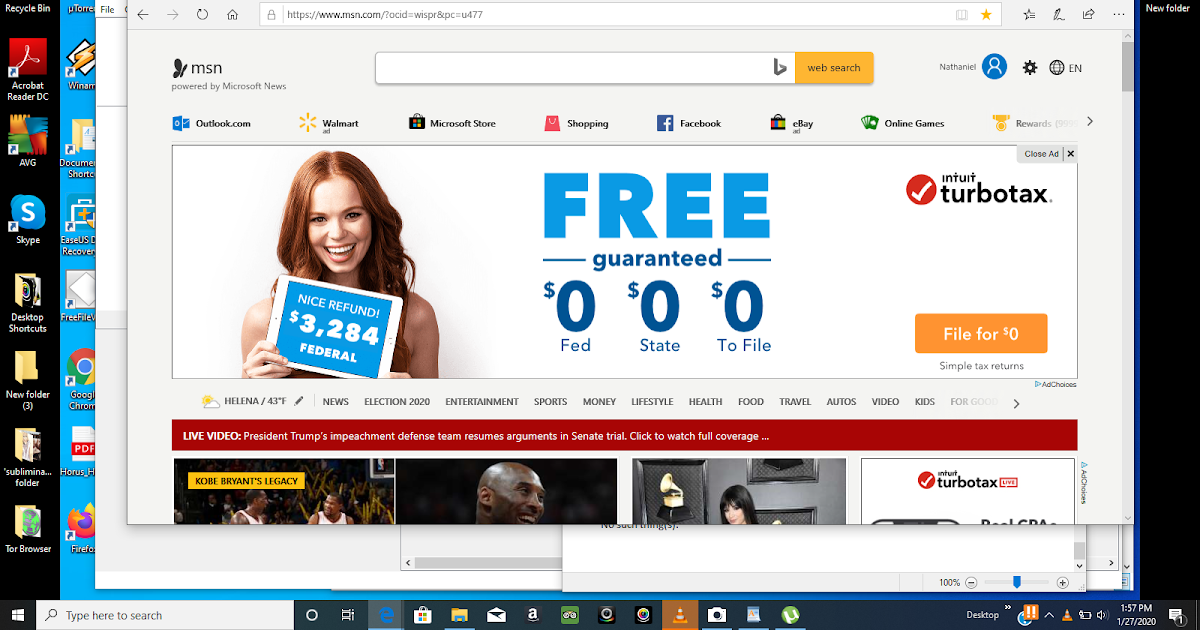
Task: Click the Bing logo in search box
Action: (780, 68)
